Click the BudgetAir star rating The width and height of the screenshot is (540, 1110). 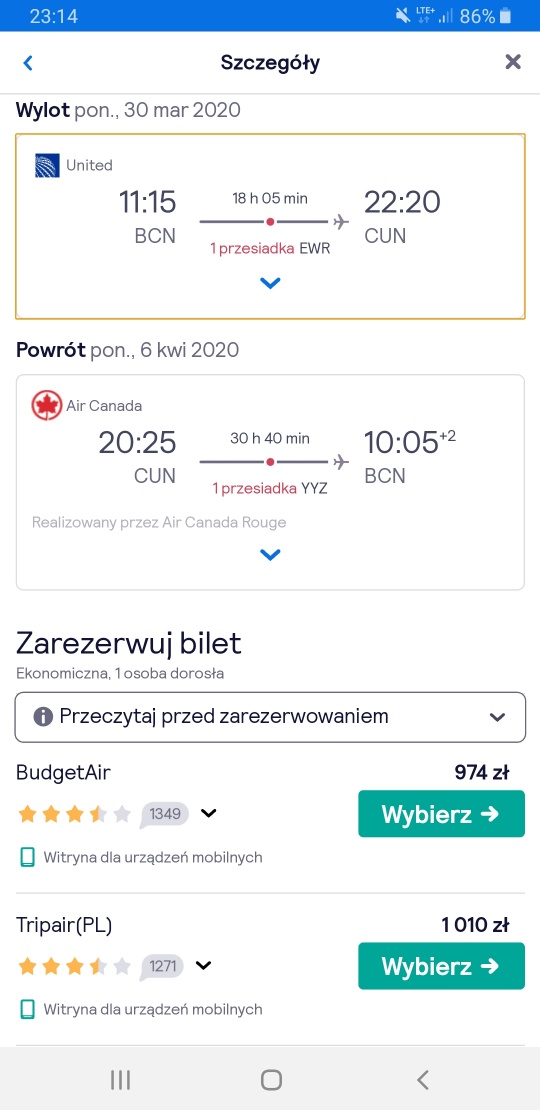click(x=74, y=814)
